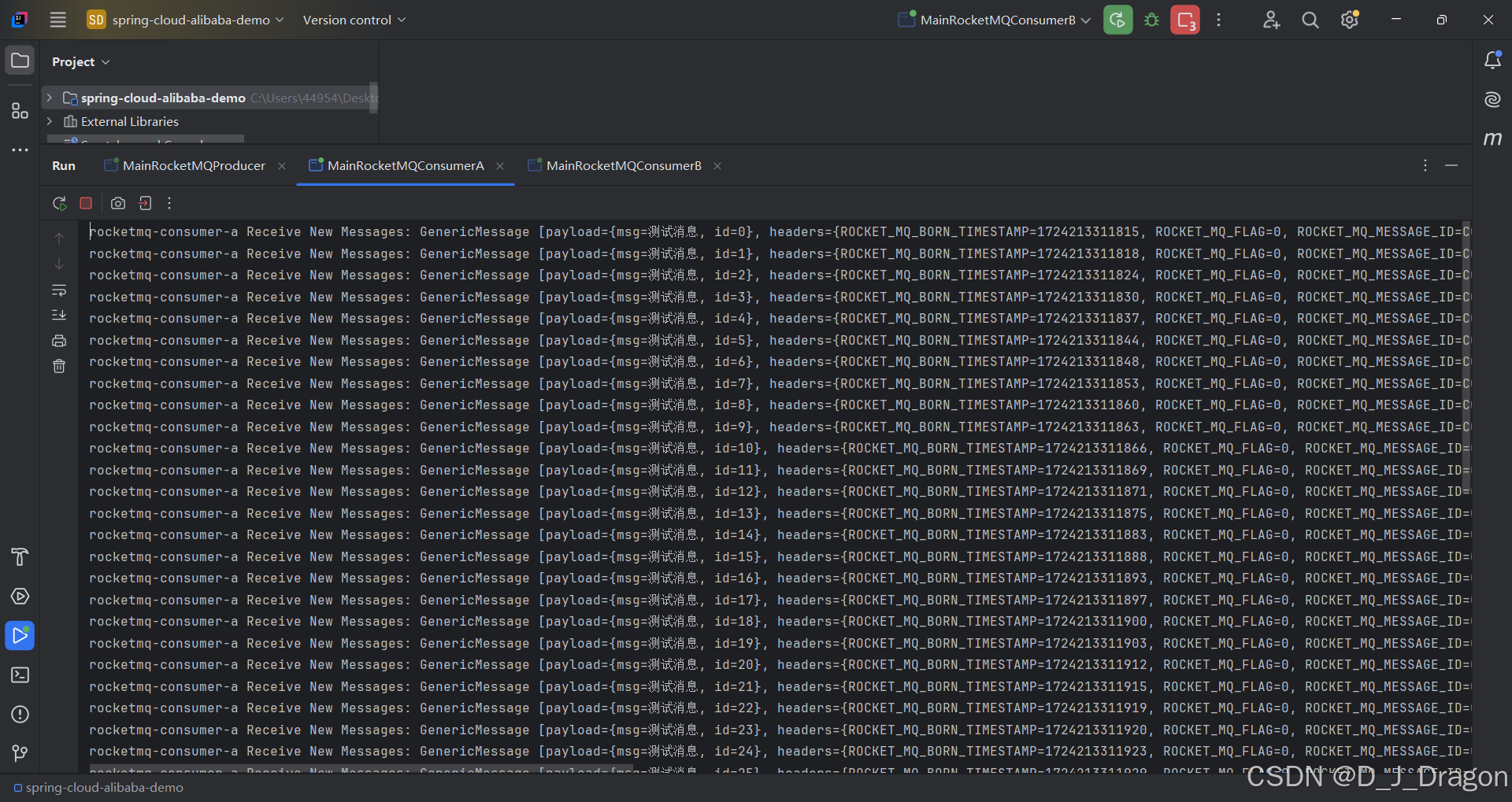Click the camera thread dump icon
The height and width of the screenshot is (802, 1512).
[x=118, y=203]
